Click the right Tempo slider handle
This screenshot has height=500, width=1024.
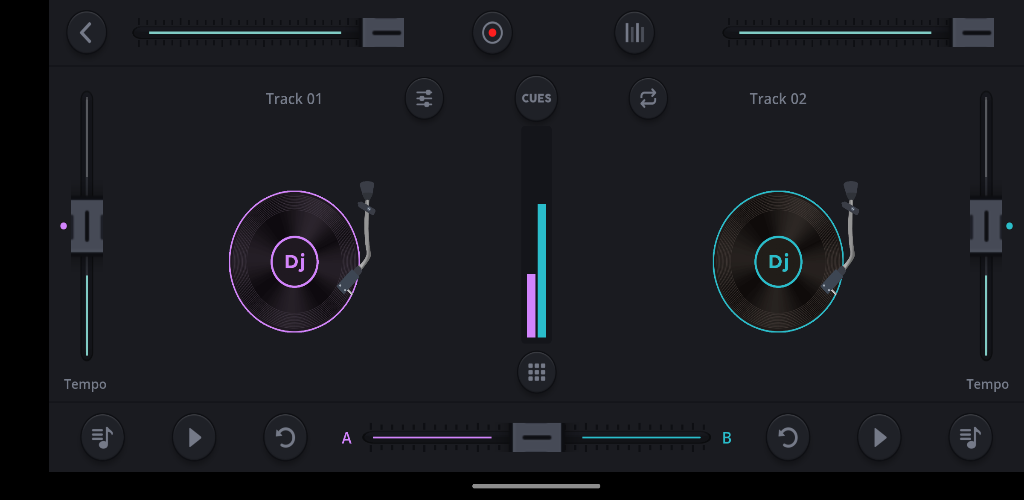tap(986, 226)
